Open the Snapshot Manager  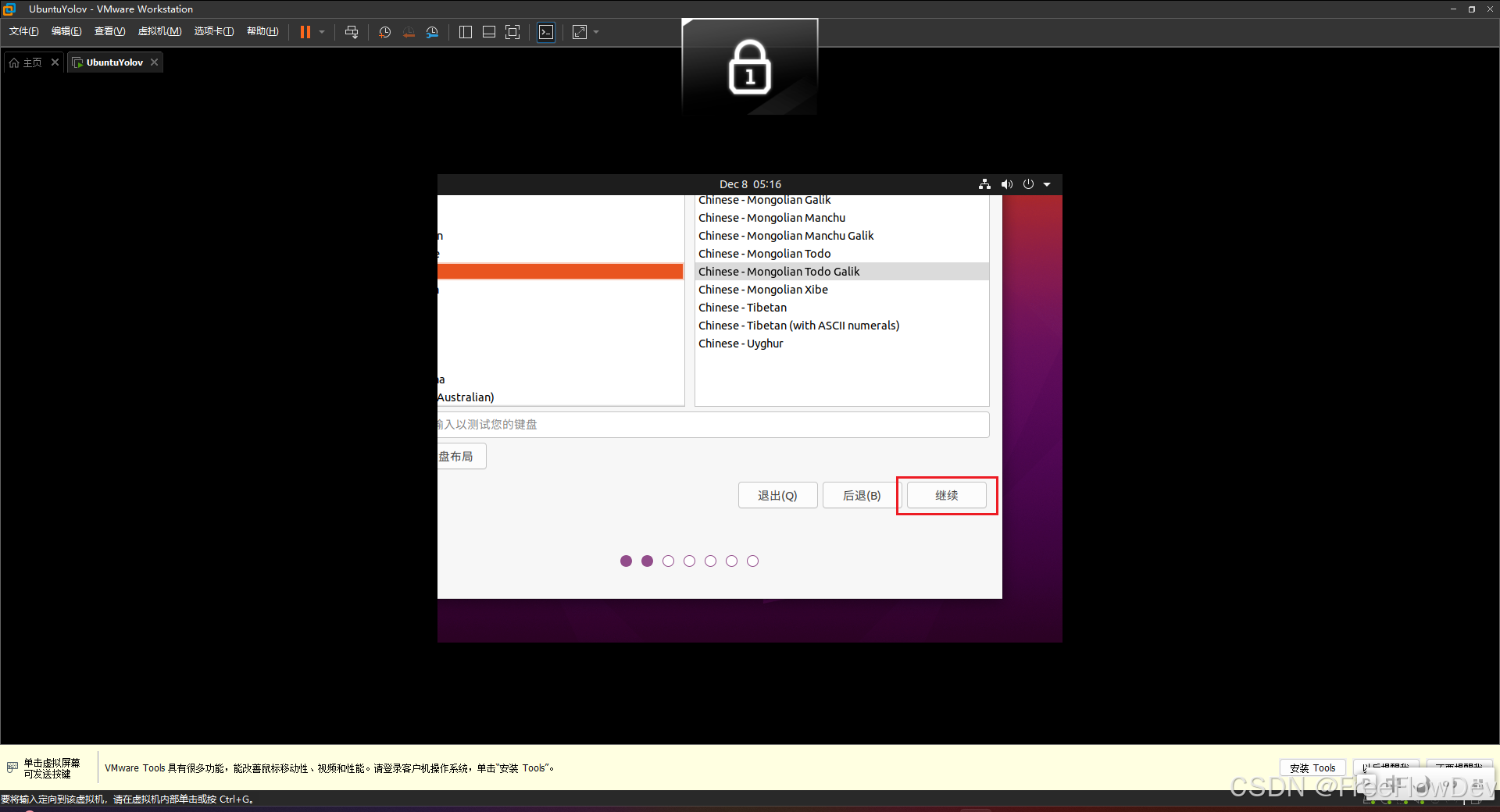click(433, 32)
